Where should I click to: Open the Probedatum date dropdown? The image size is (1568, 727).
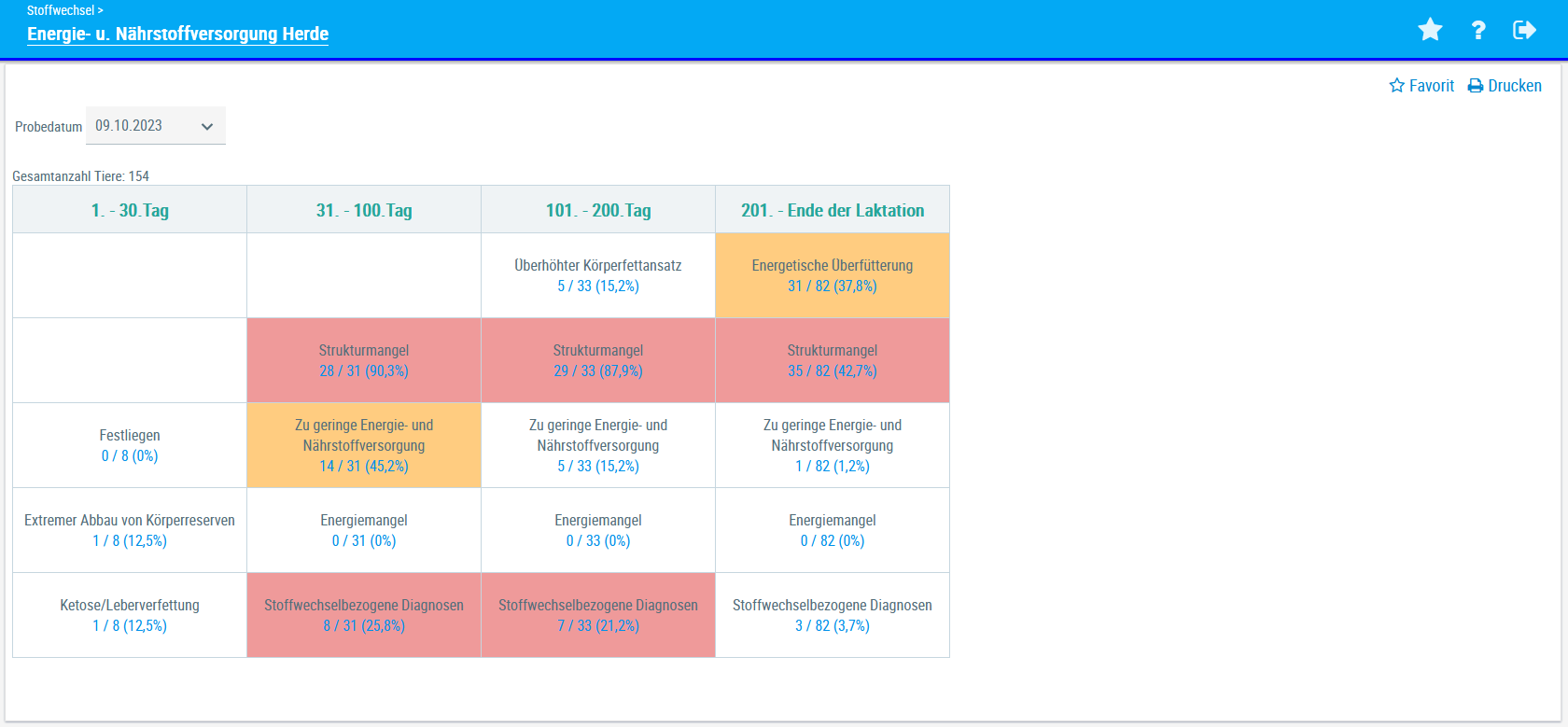tap(156, 126)
